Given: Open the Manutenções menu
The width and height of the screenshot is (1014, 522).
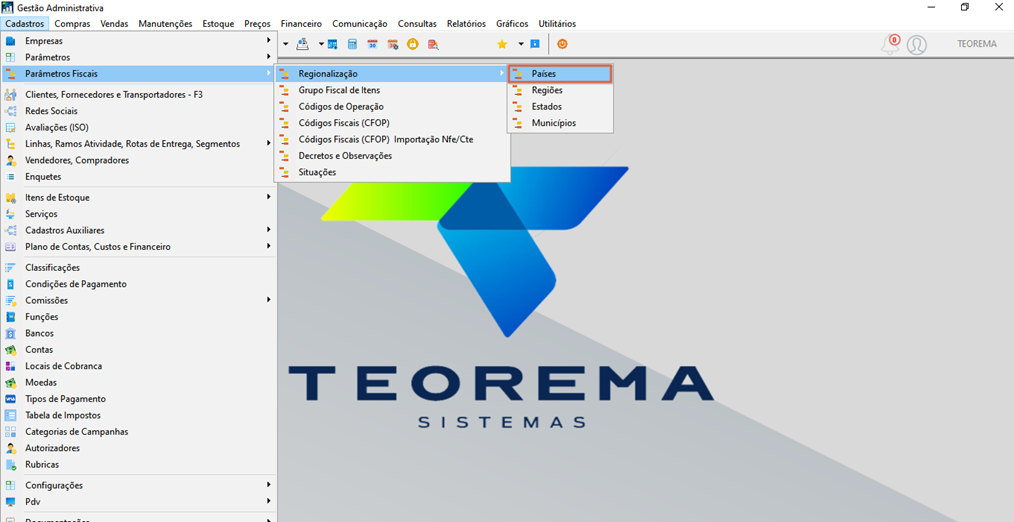Looking at the screenshot, I should pos(166,24).
